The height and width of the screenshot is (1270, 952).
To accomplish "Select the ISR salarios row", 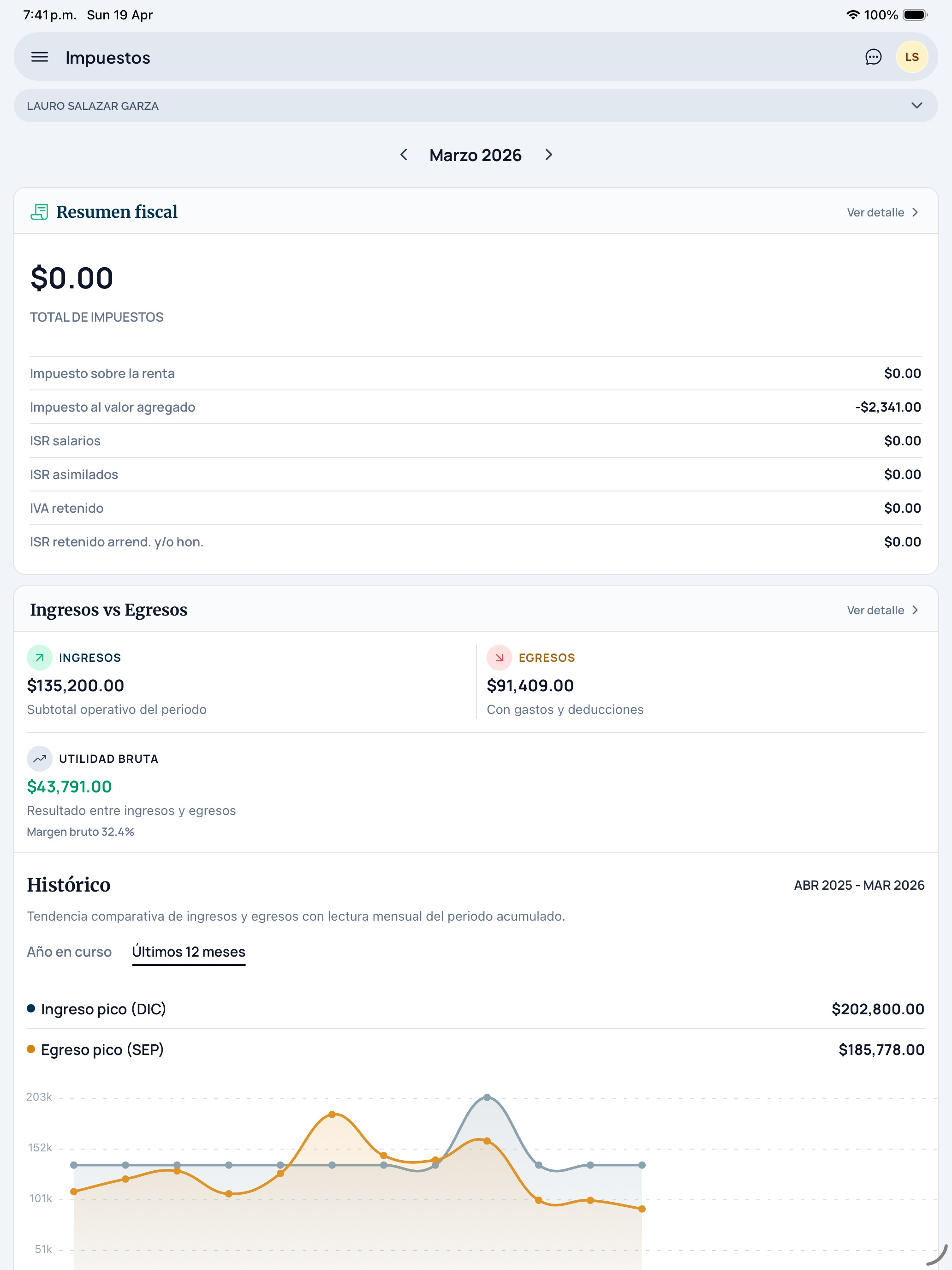I will (476, 441).
